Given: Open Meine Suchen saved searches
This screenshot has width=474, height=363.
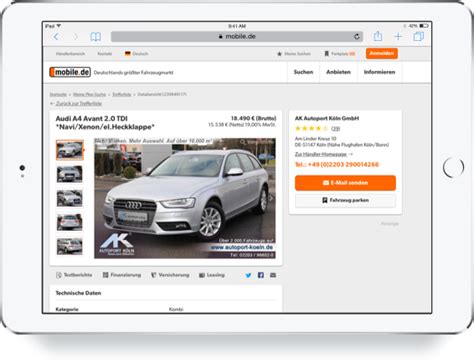Looking at the screenshot, I should click(x=294, y=54).
